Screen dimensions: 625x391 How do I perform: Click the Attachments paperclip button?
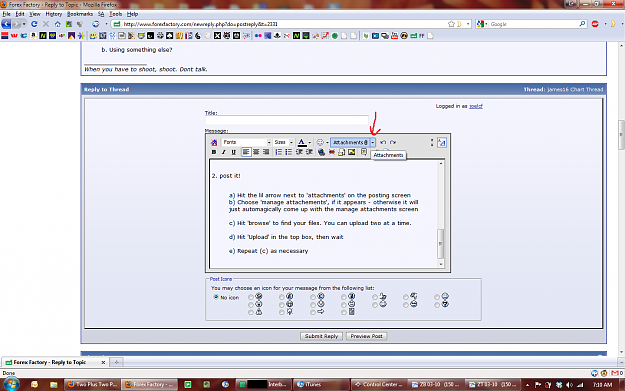[350, 142]
